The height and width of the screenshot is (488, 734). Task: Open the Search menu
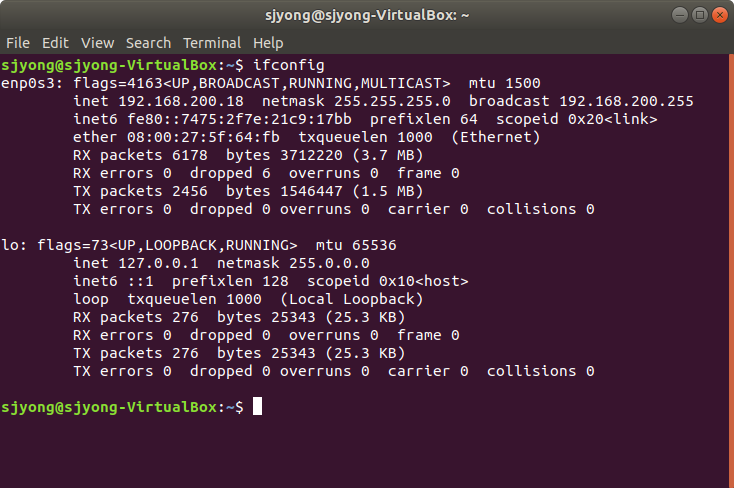tap(148, 43)
